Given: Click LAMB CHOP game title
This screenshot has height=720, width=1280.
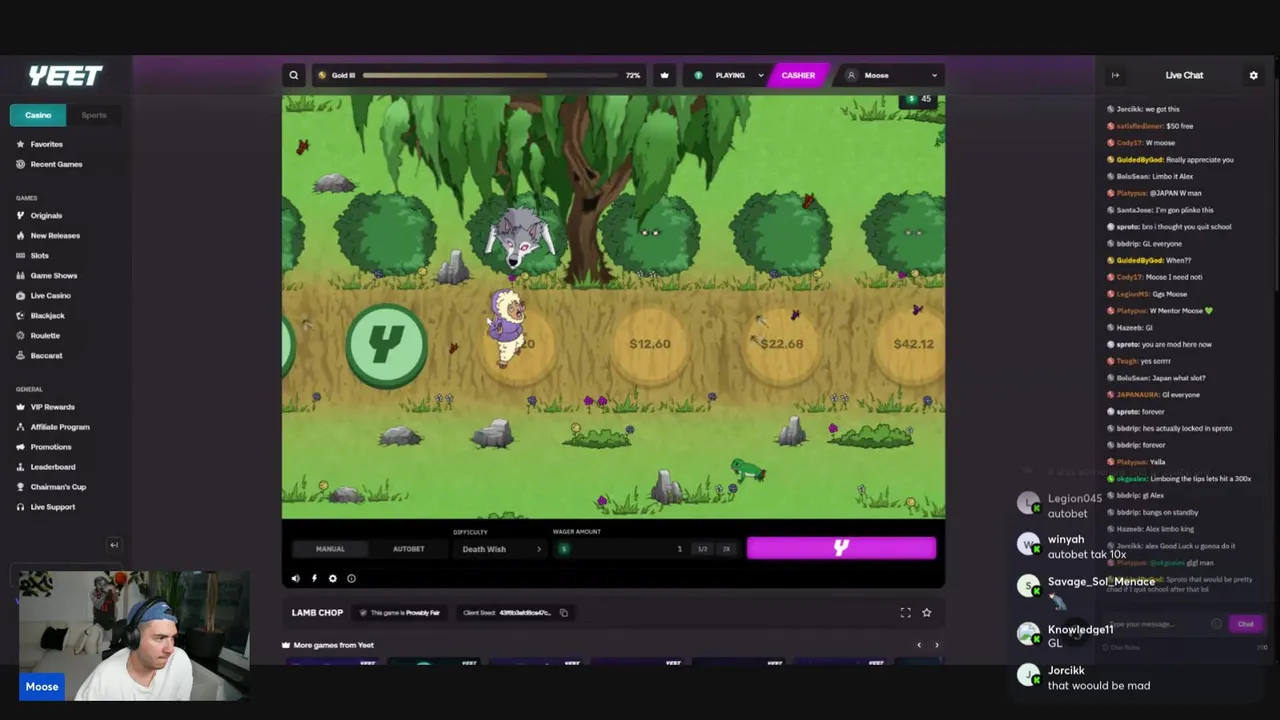Looking at the screenshot, I should pyautogui.click(x=317, y=613).
